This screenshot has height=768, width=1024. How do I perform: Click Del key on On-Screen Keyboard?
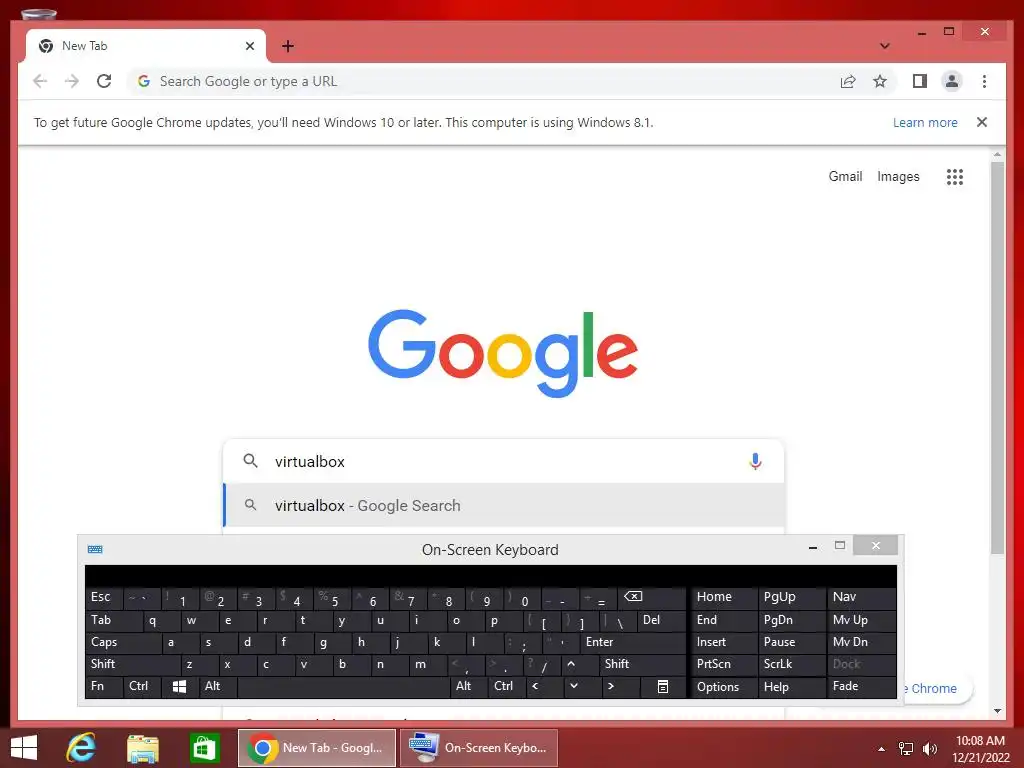662,620
